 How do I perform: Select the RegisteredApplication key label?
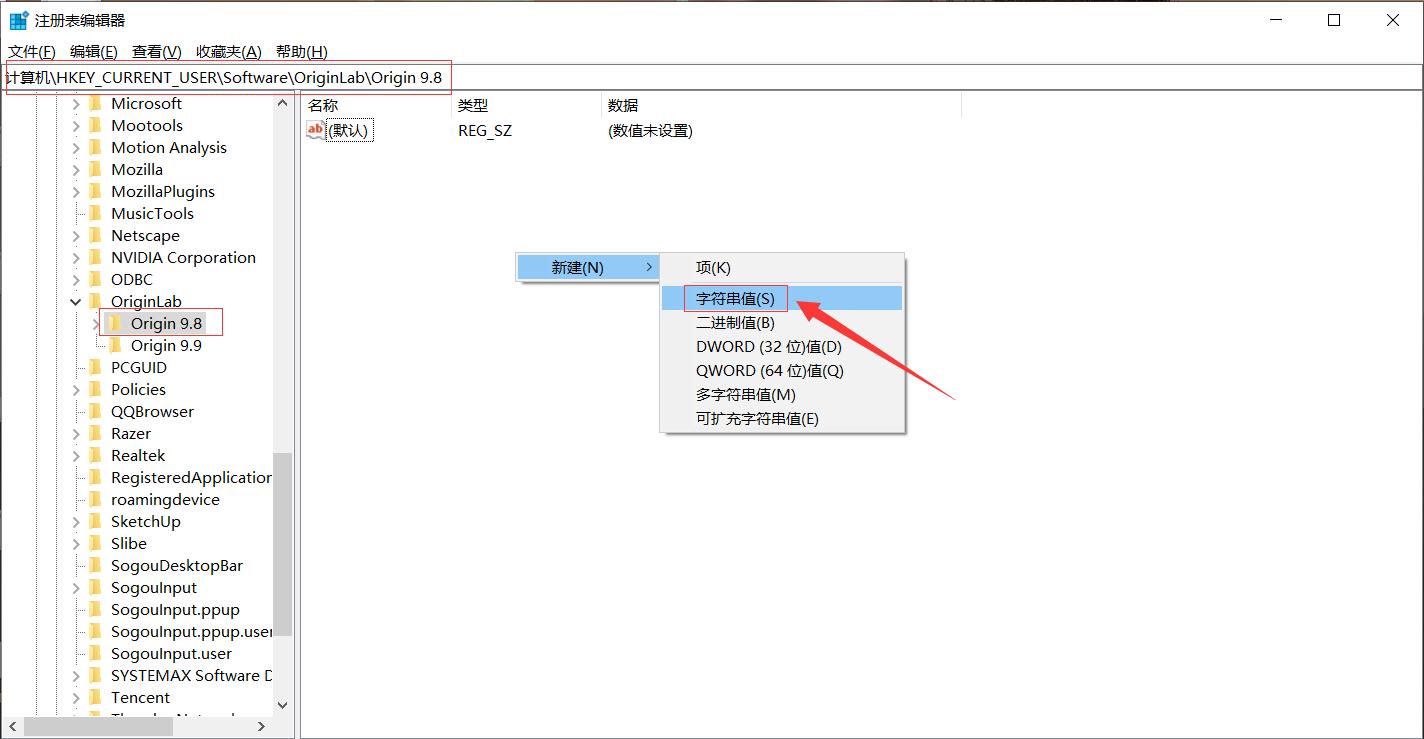click(x=191, y=478)
